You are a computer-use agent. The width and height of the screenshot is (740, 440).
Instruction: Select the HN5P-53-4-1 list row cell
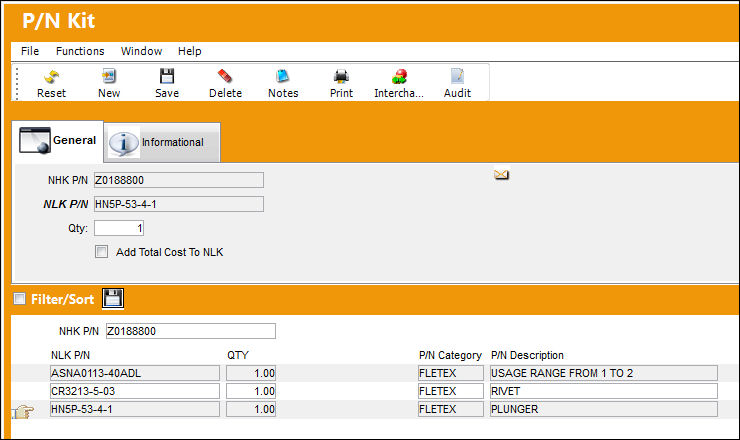(135, 409)
